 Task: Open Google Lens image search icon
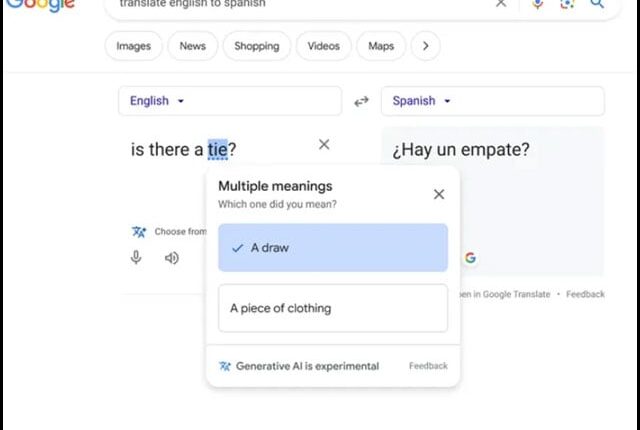tap(567, 4)
